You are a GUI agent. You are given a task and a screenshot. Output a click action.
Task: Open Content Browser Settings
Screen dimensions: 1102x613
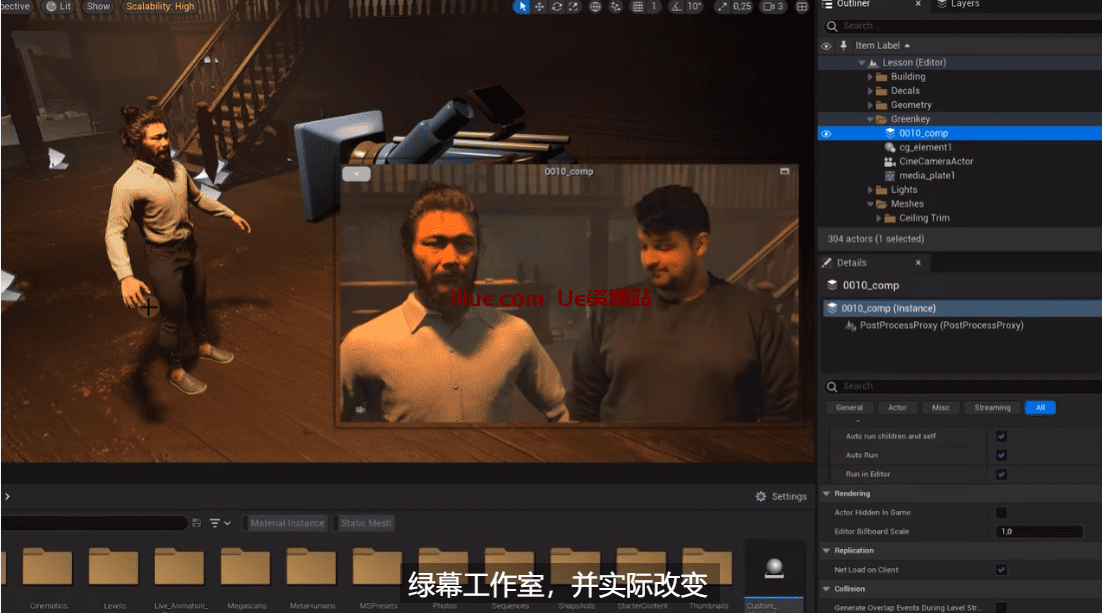coord(781,496)
